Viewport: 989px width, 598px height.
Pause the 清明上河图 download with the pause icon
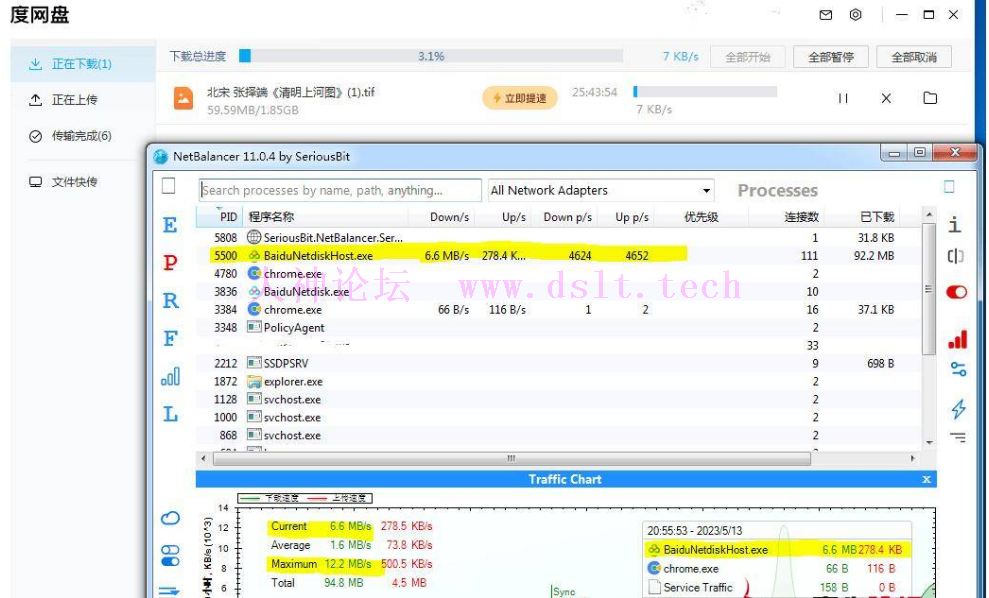843,98
